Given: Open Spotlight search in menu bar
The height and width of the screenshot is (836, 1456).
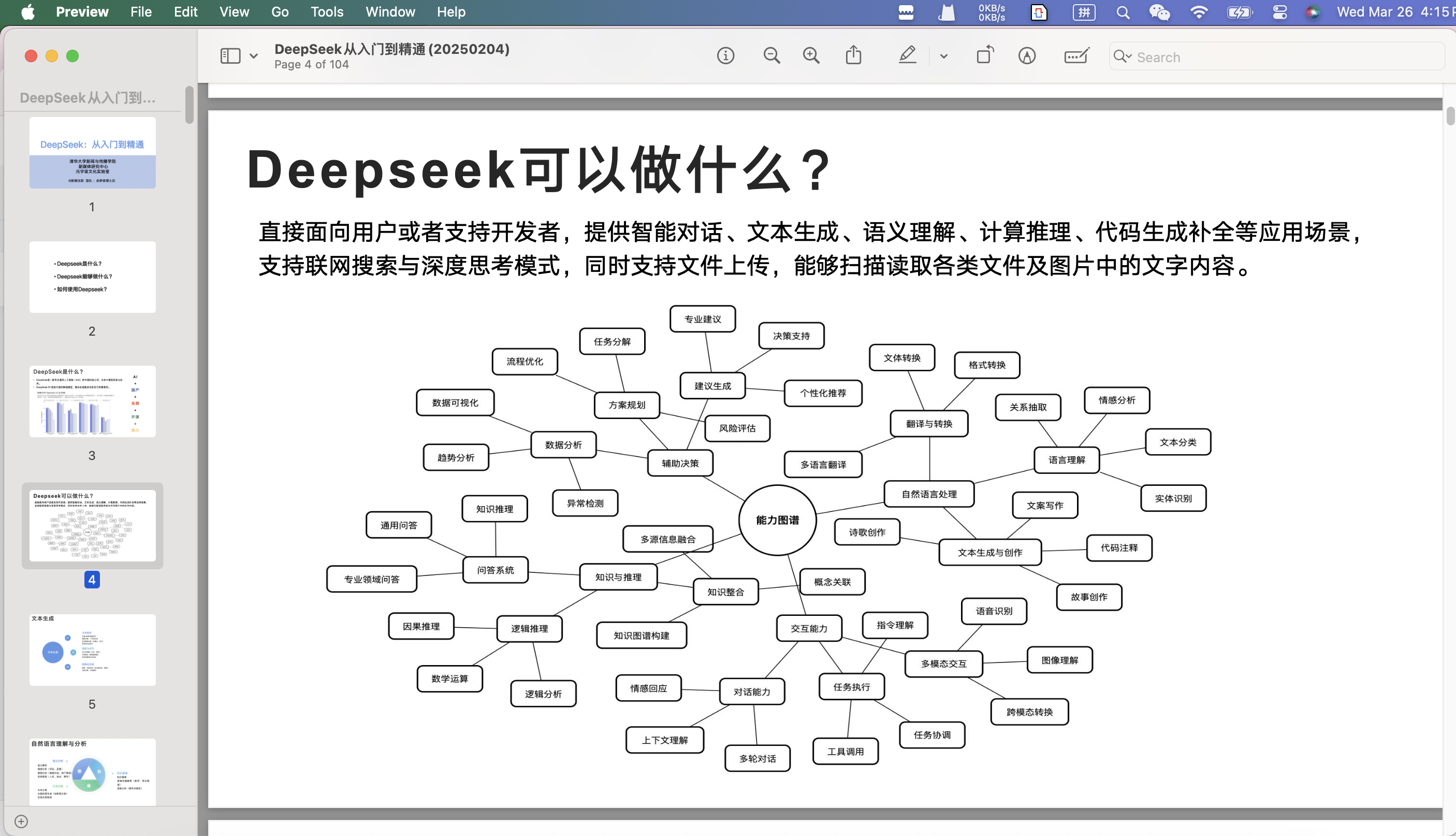Looking at the screenshot, I should point(1123,12).
